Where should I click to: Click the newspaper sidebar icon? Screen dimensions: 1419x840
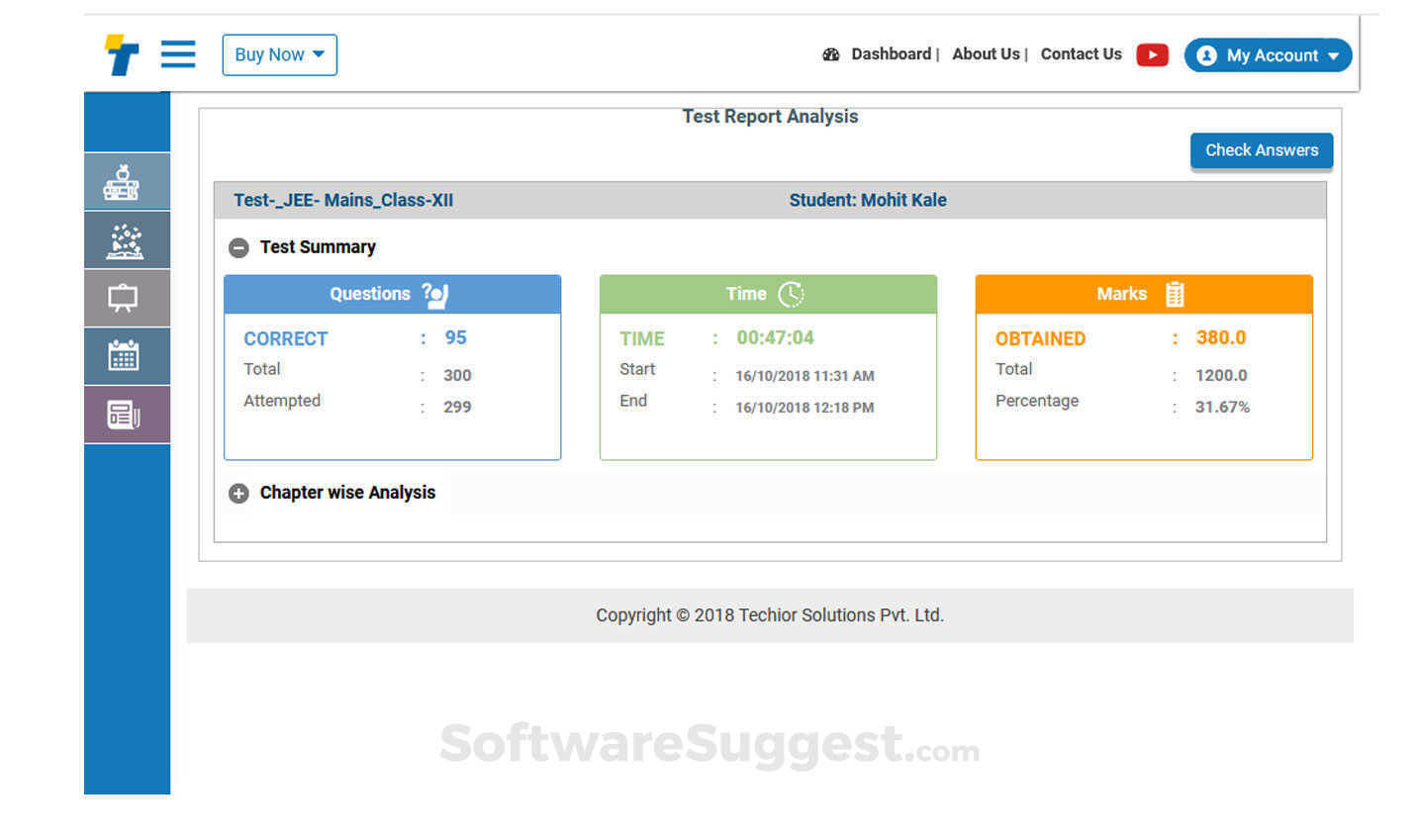[x=124, y=415]
